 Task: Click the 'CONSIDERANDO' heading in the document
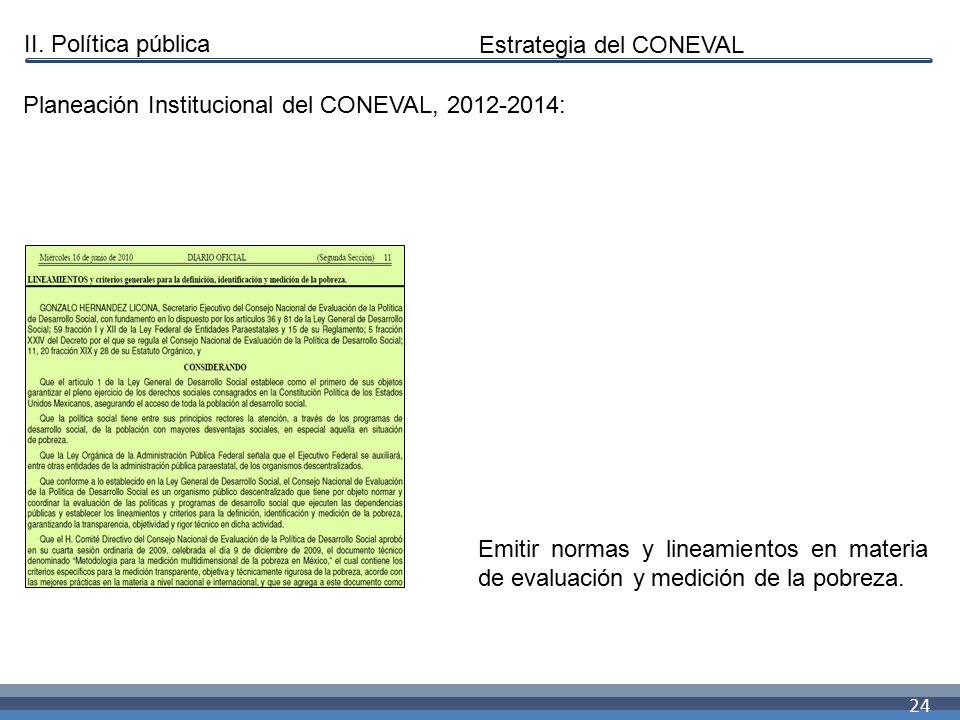(x=215, y=367)
